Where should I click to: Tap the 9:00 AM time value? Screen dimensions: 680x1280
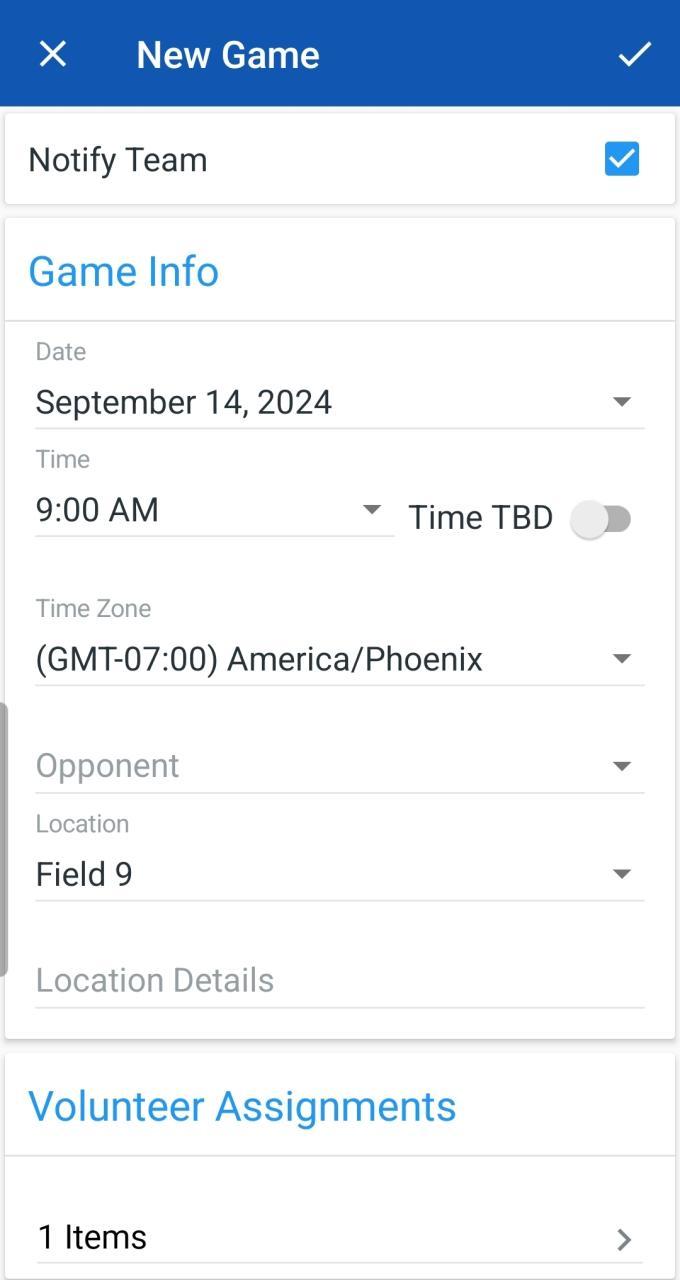pos(97,510)
